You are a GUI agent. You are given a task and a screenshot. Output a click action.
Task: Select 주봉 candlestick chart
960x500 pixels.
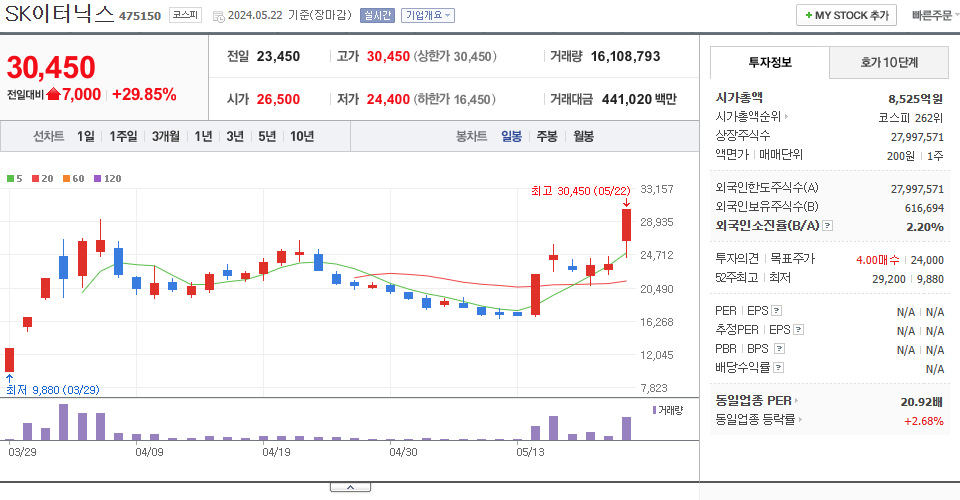point(547,136)
